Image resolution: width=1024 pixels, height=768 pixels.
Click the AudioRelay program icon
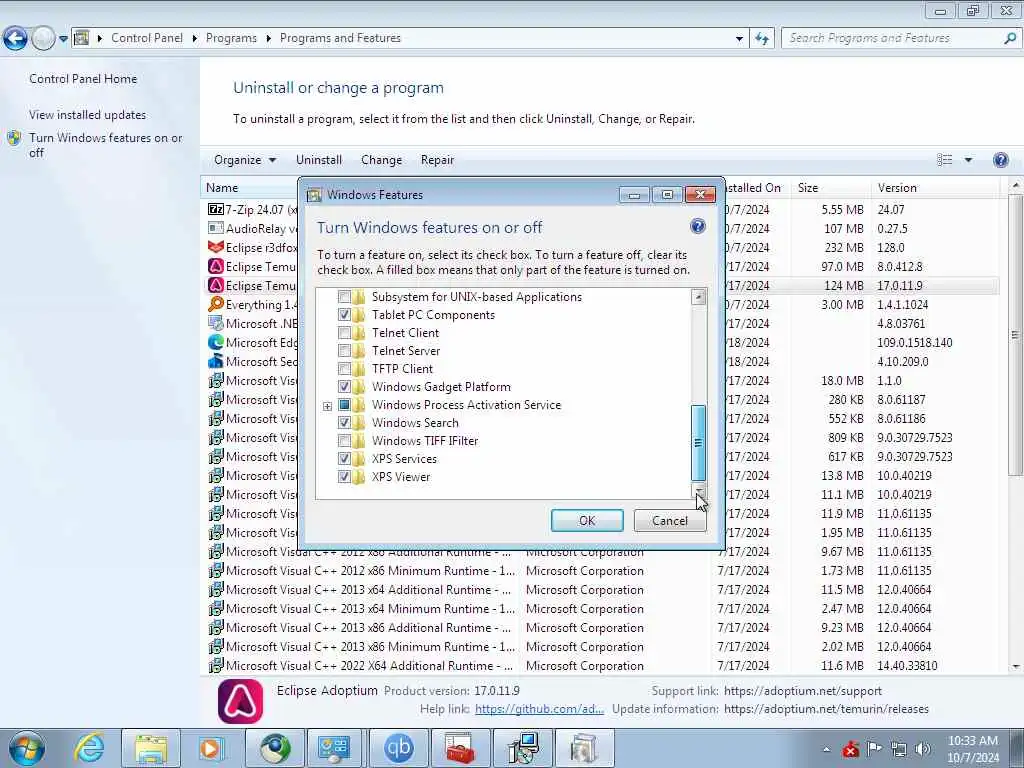point(216,229)
